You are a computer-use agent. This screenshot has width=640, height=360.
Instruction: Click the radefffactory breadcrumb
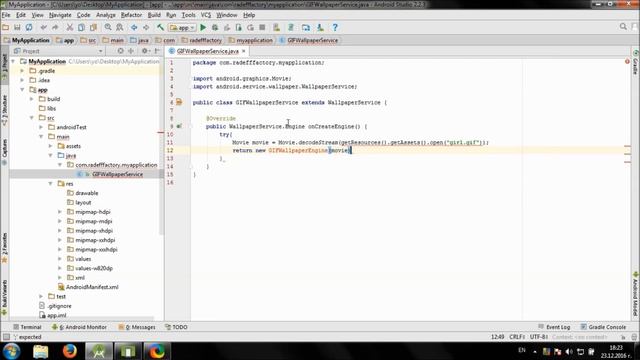[x=202, y=40]
